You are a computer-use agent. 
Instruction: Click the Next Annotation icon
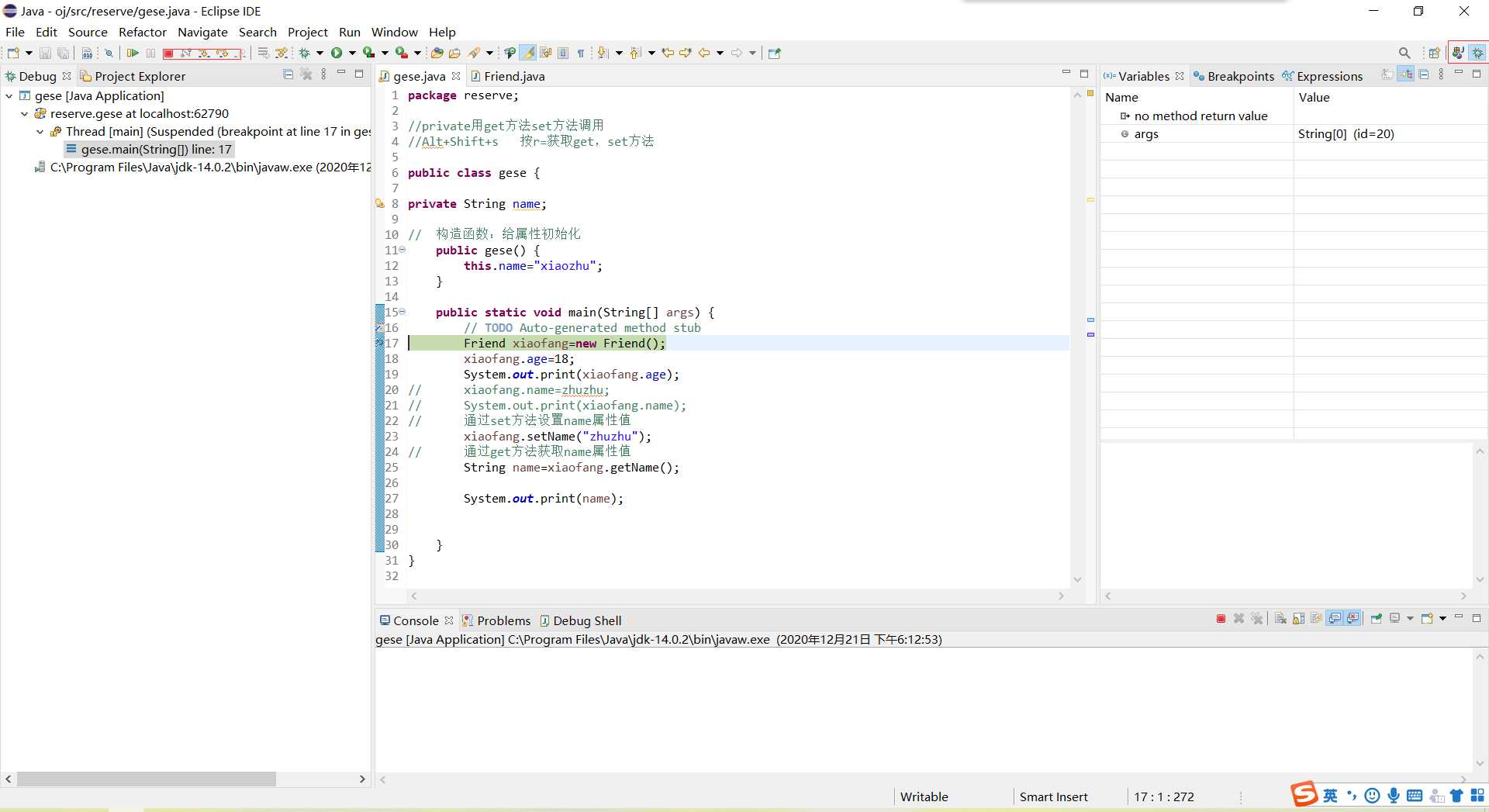click(603, 53)
